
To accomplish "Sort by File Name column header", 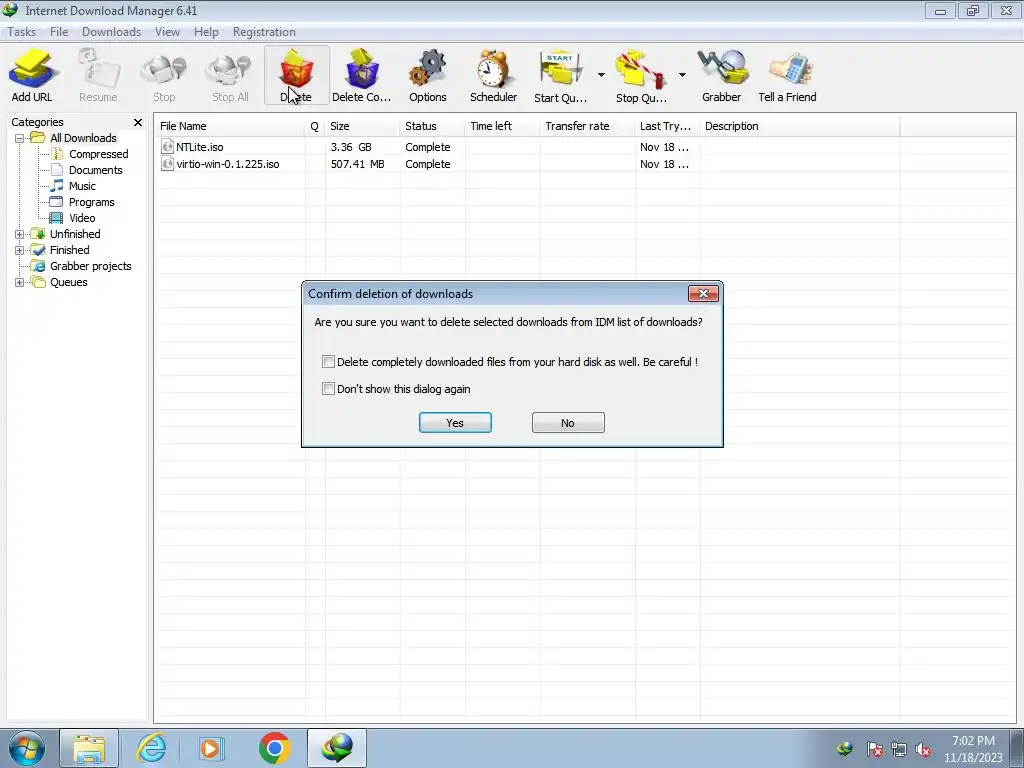I will point(230,126).
